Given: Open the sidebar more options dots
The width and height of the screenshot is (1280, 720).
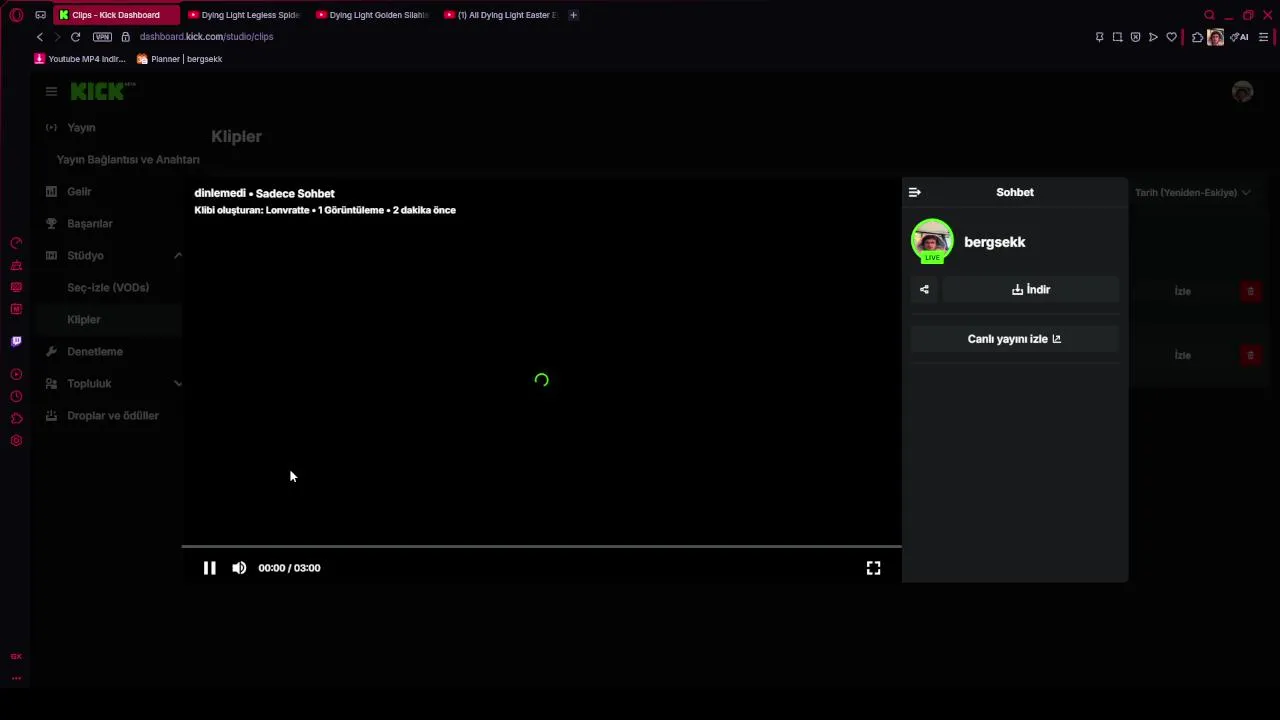Looking at the screenshot, I should 16,678.
